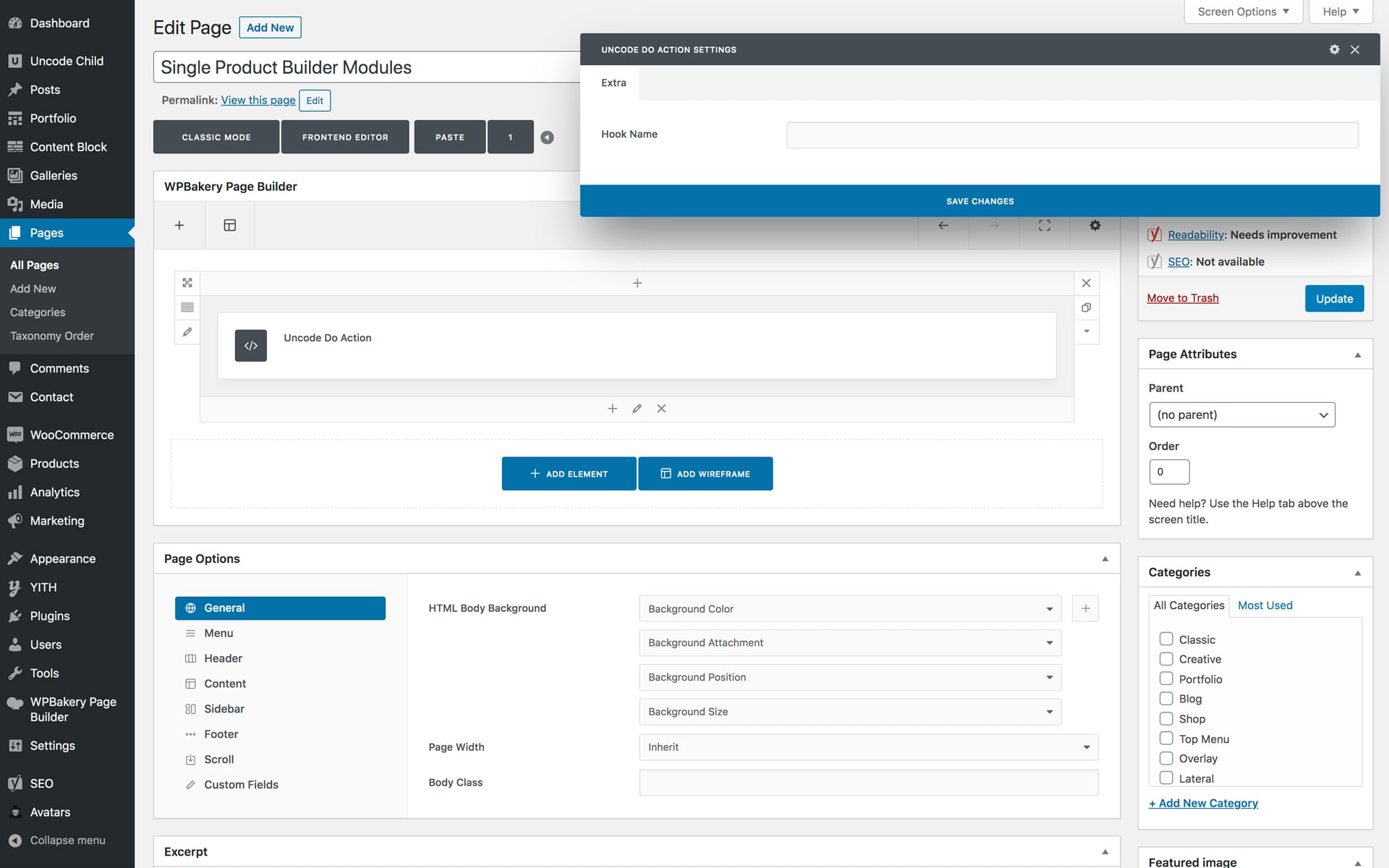The height and width of the screenshot is (868, 1389).
Task: Click the Save Changes button
Action: click(980, 201)
